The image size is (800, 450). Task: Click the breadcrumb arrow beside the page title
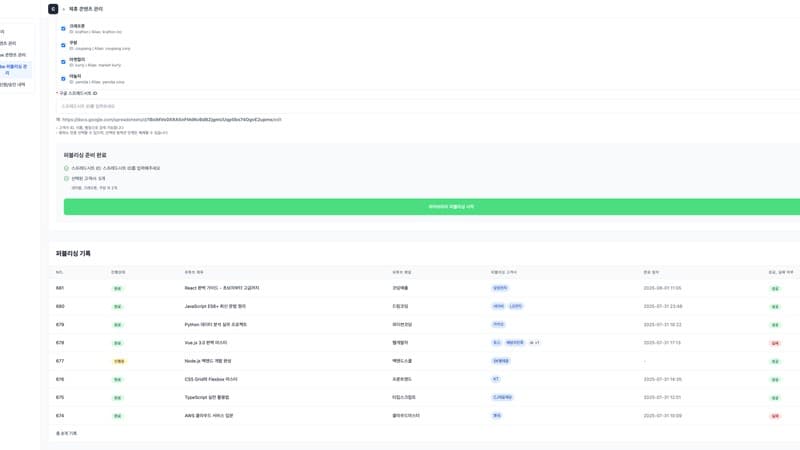click(63, 9)
